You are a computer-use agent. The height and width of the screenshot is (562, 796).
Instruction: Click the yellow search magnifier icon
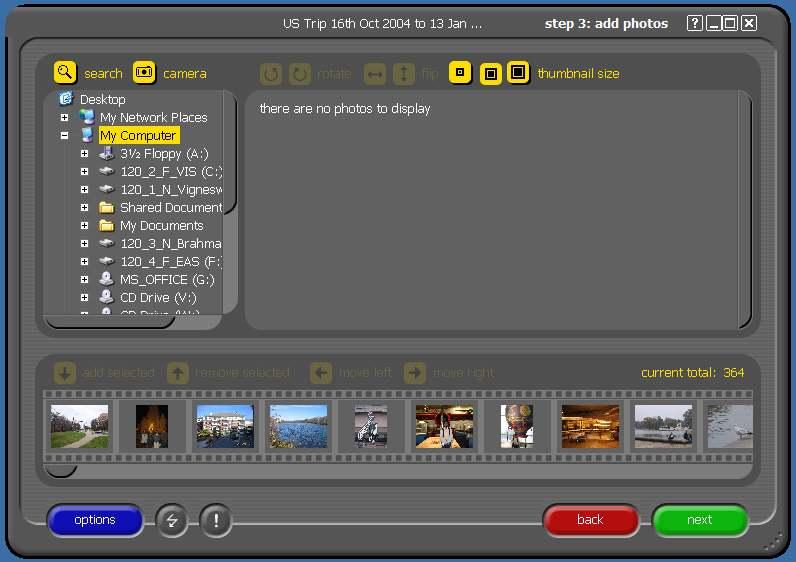(65, 72)
